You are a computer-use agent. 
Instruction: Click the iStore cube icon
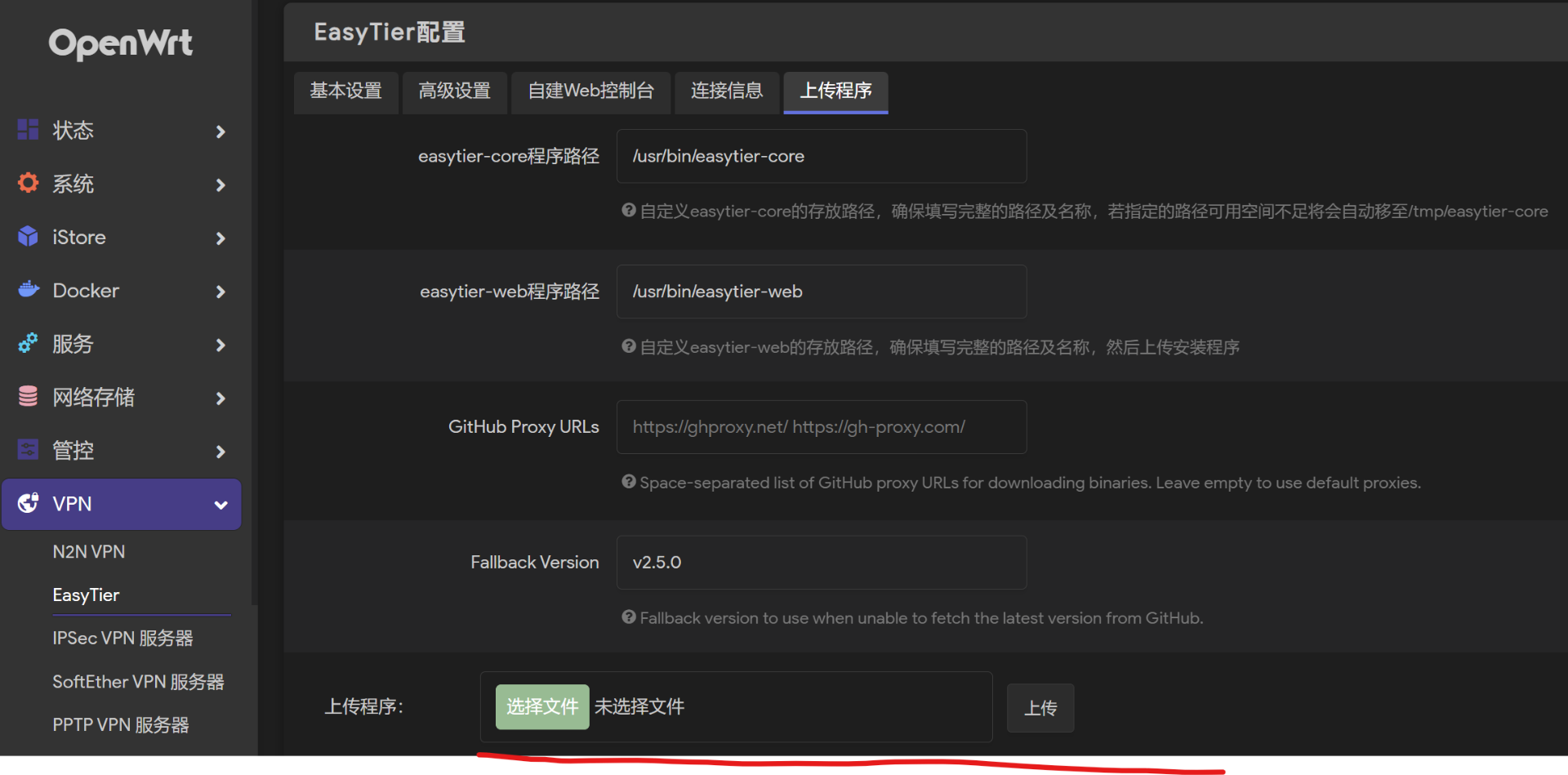point(28,237)
